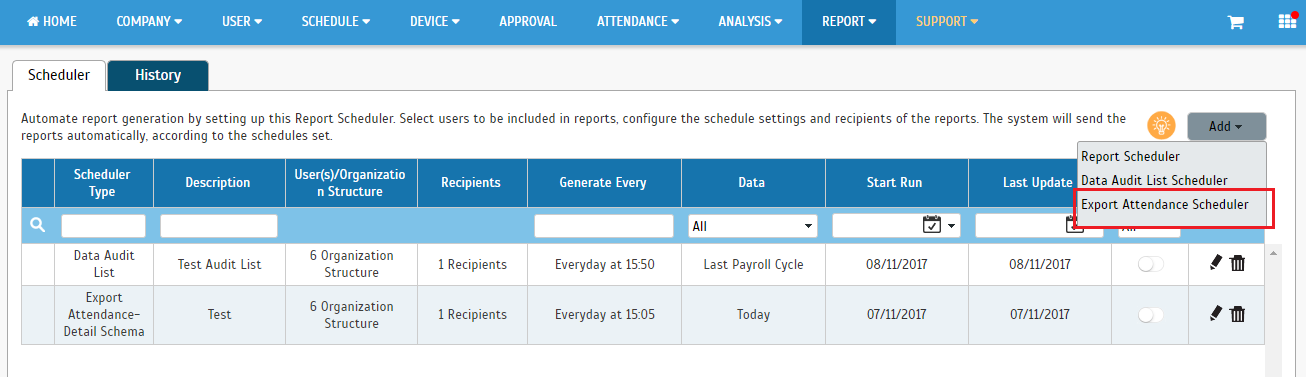
Task: Click the Scheduler Type filter field
Action: [103, 226]
